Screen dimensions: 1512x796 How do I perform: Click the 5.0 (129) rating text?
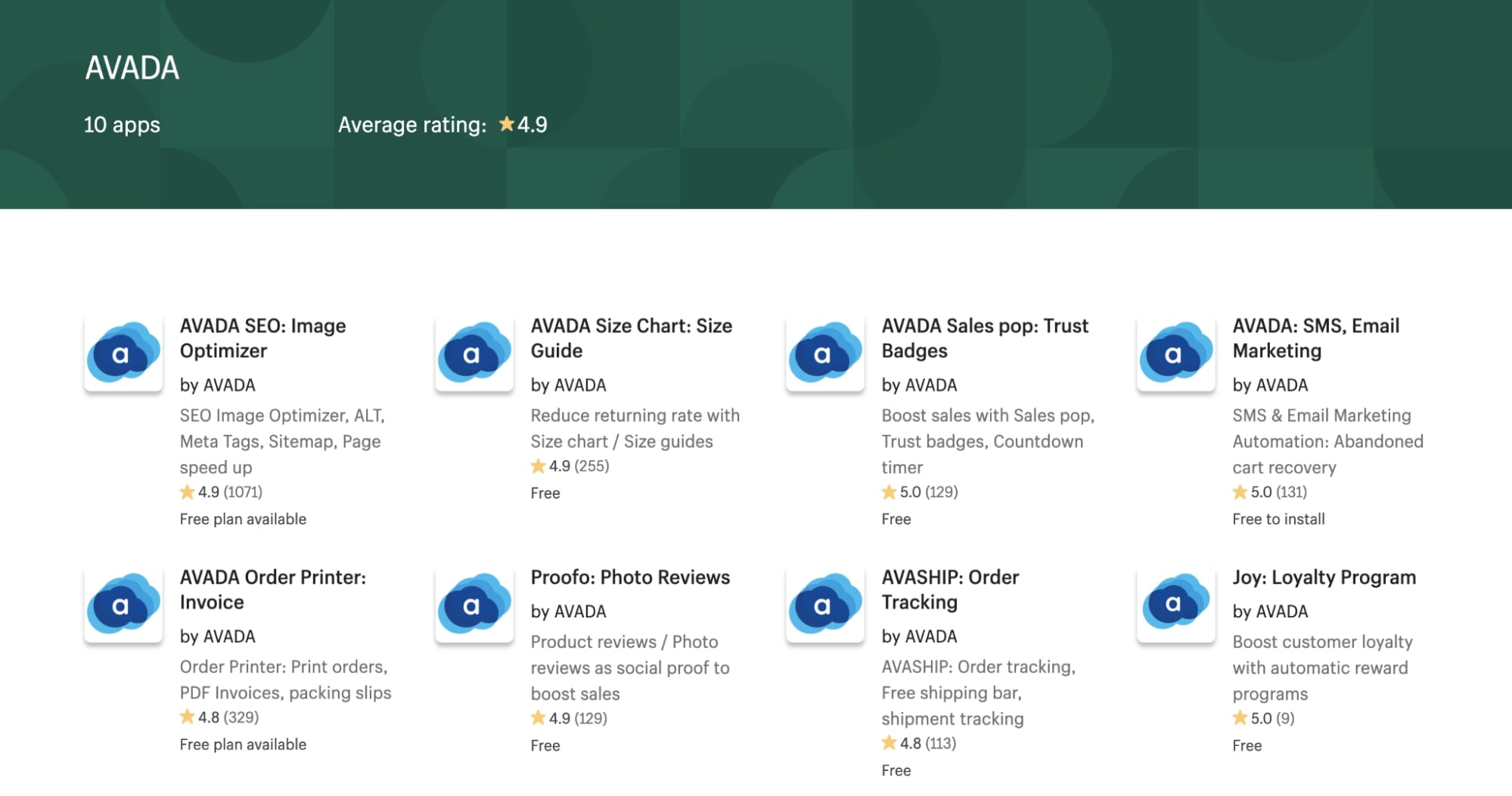click(929, 492)
